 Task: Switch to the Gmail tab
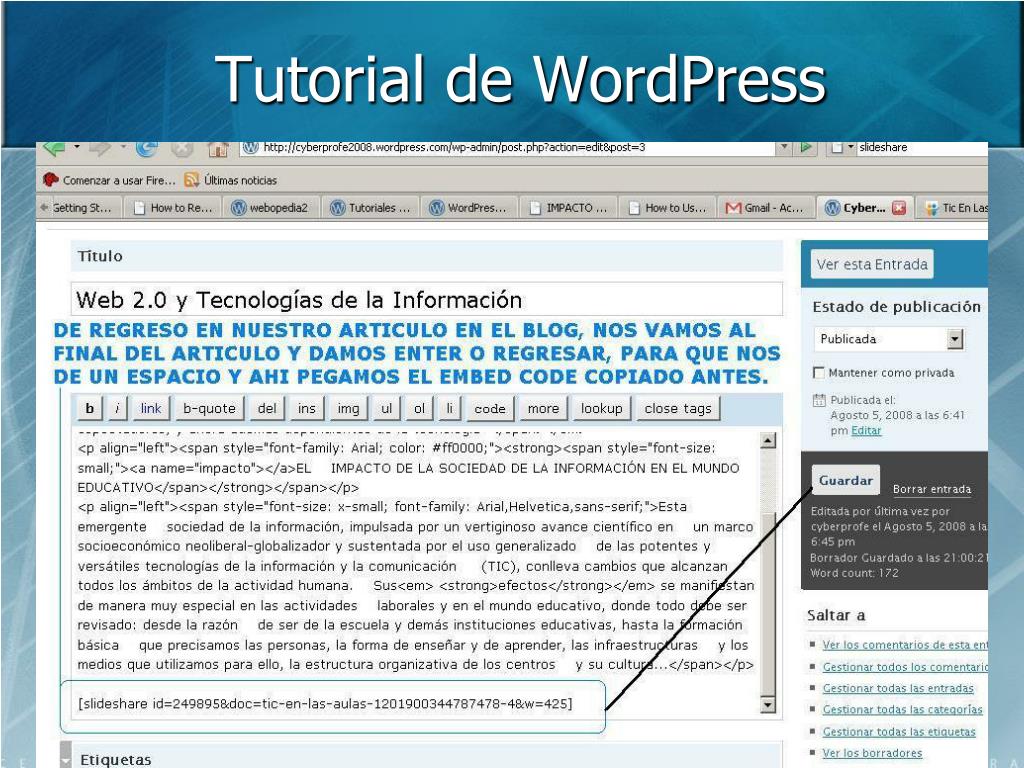coord(765,208)
